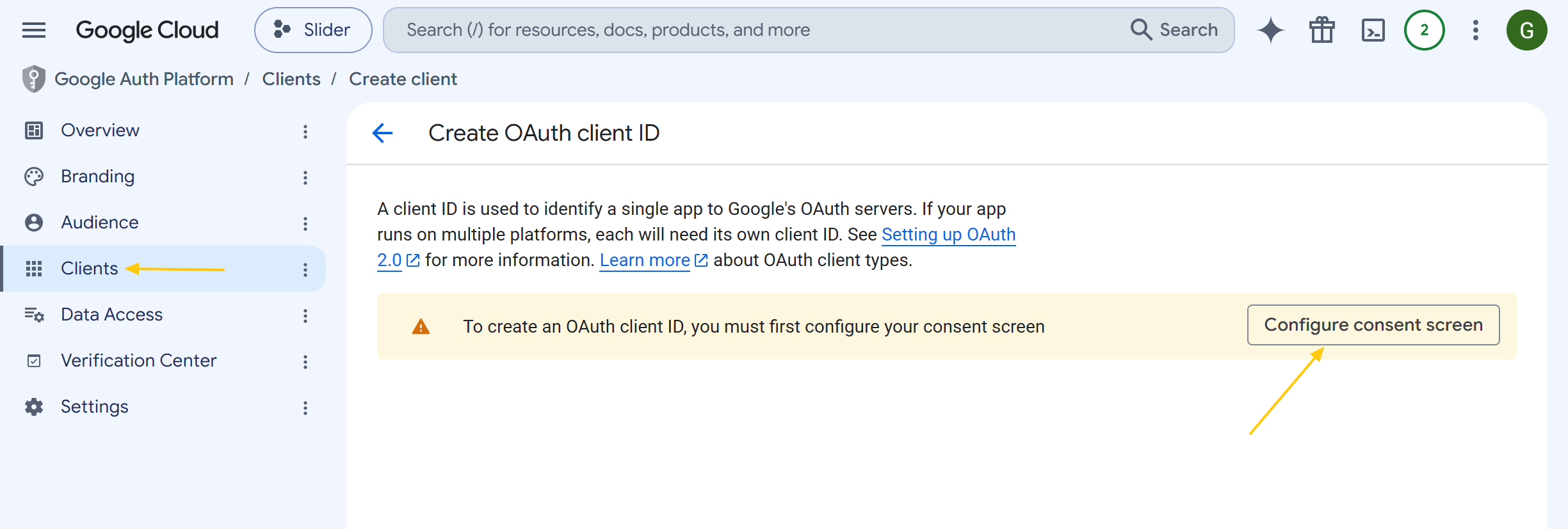Viewport: 1568px width, 529px height.
Task: Open the Slider project picker
Action: (x=313, y=30)
